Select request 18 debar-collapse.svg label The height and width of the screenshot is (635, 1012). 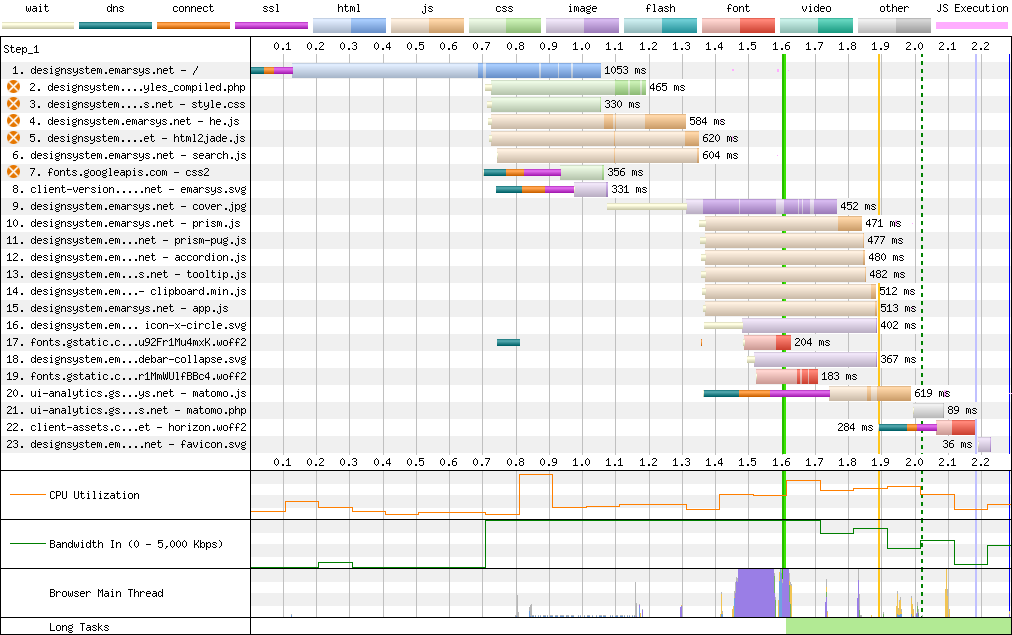pos(126,359)
